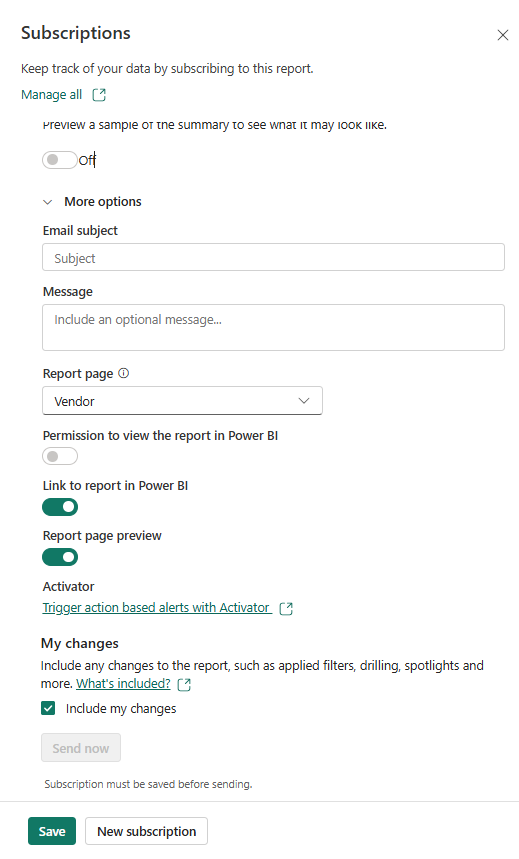Enable Permission to view the report toggle
The width and height of the screenshot is (519, 859).
(60, 456)
